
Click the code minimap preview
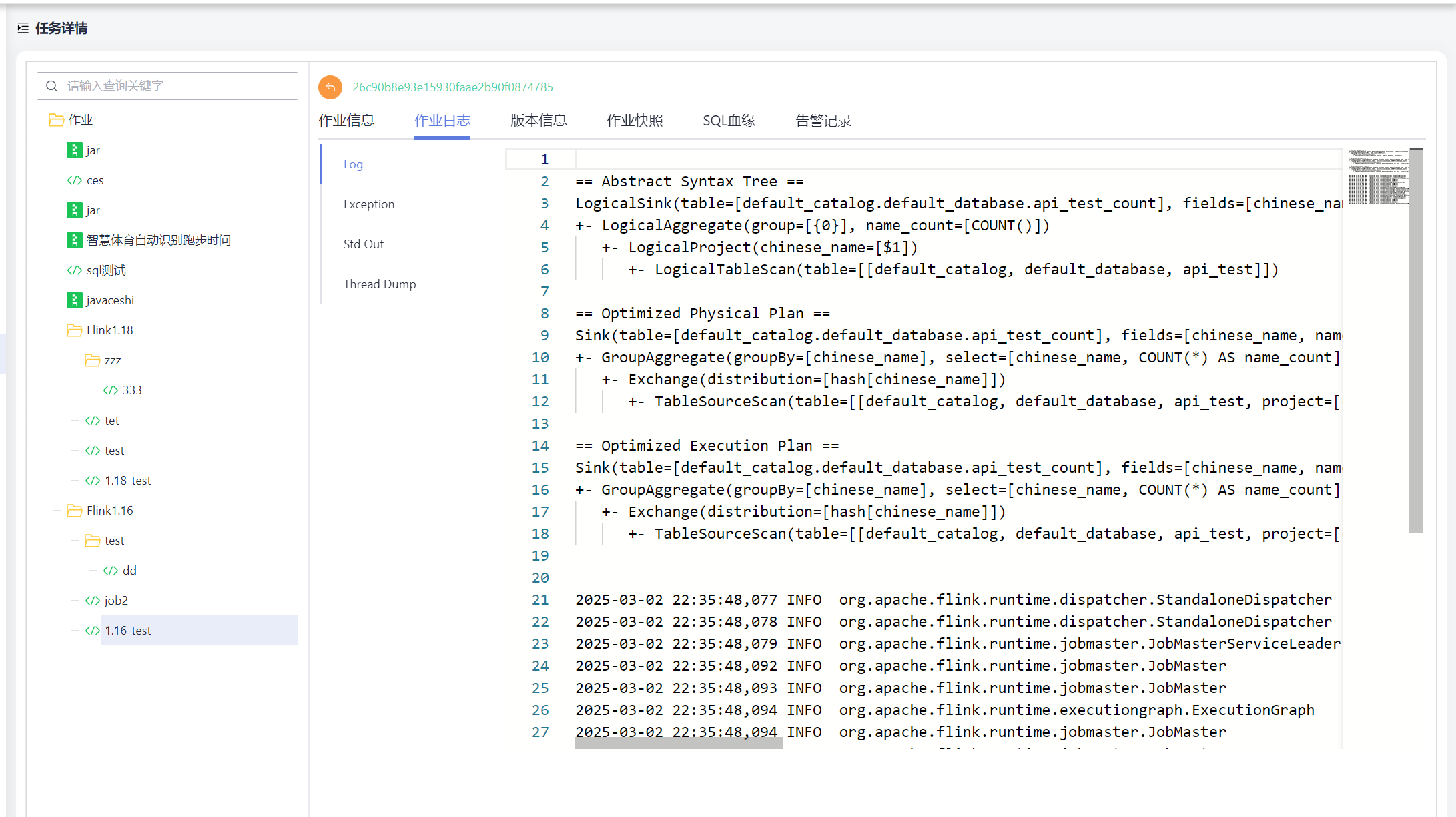(x=1379, y=177)
